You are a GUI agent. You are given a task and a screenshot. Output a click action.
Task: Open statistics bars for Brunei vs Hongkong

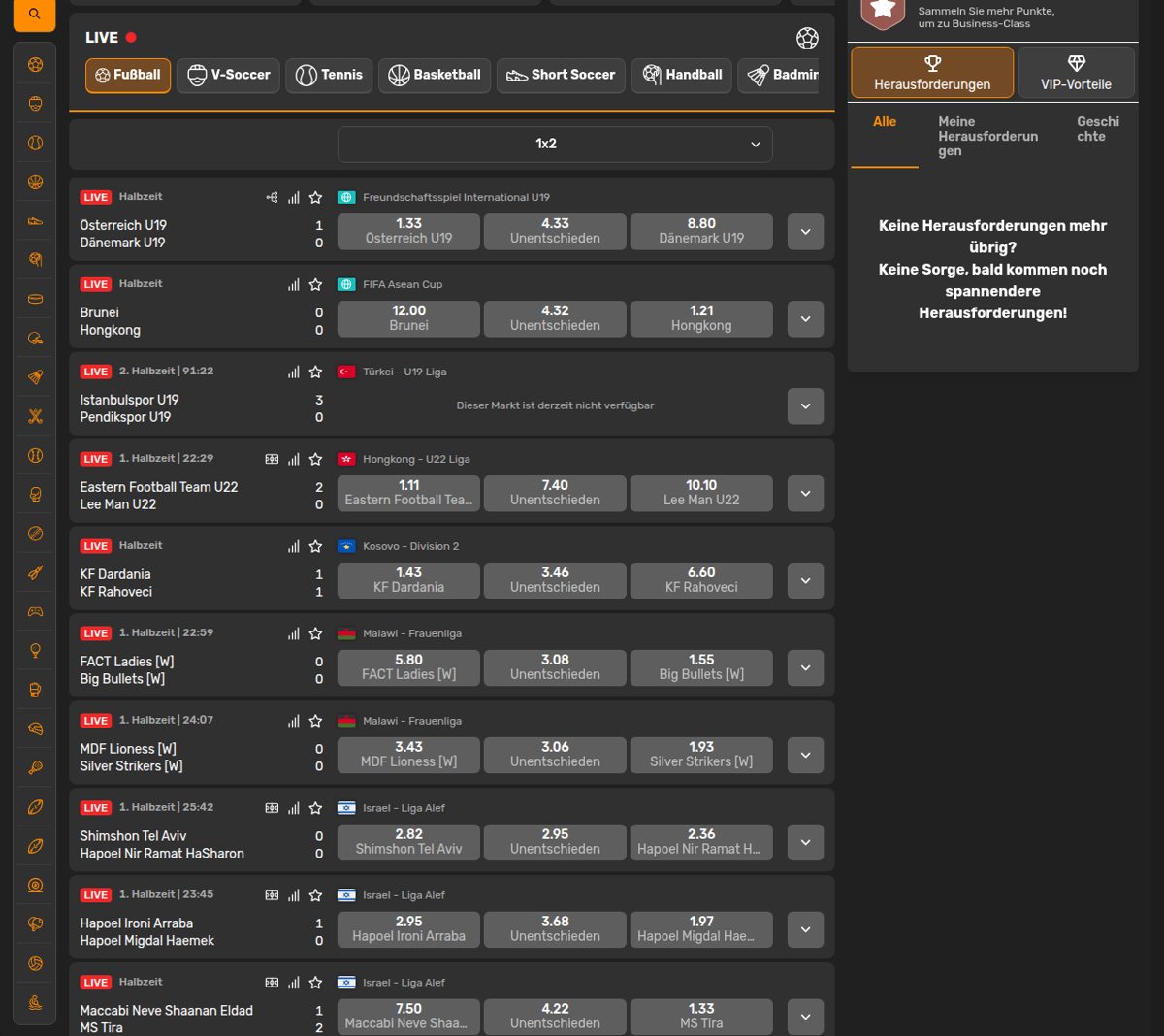tap(294, 284)
